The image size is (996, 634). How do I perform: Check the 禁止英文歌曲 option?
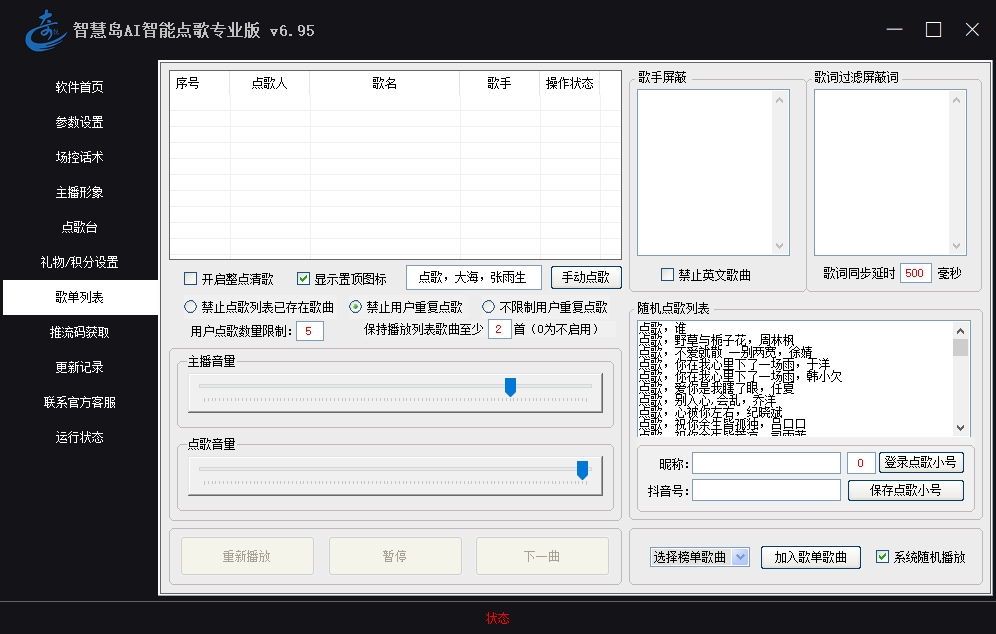[668, 275]
